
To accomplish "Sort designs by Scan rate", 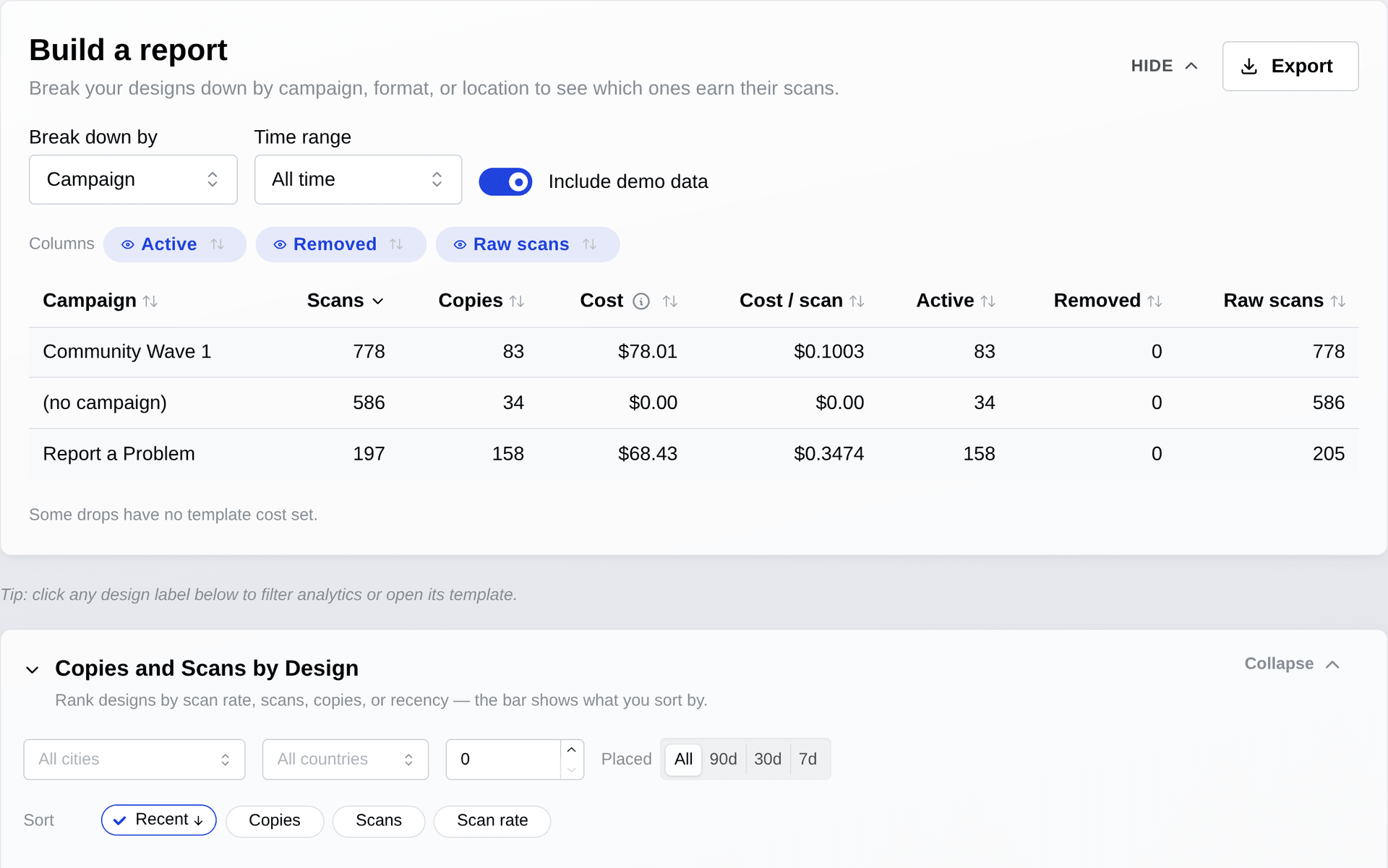I will coord(492,820).
